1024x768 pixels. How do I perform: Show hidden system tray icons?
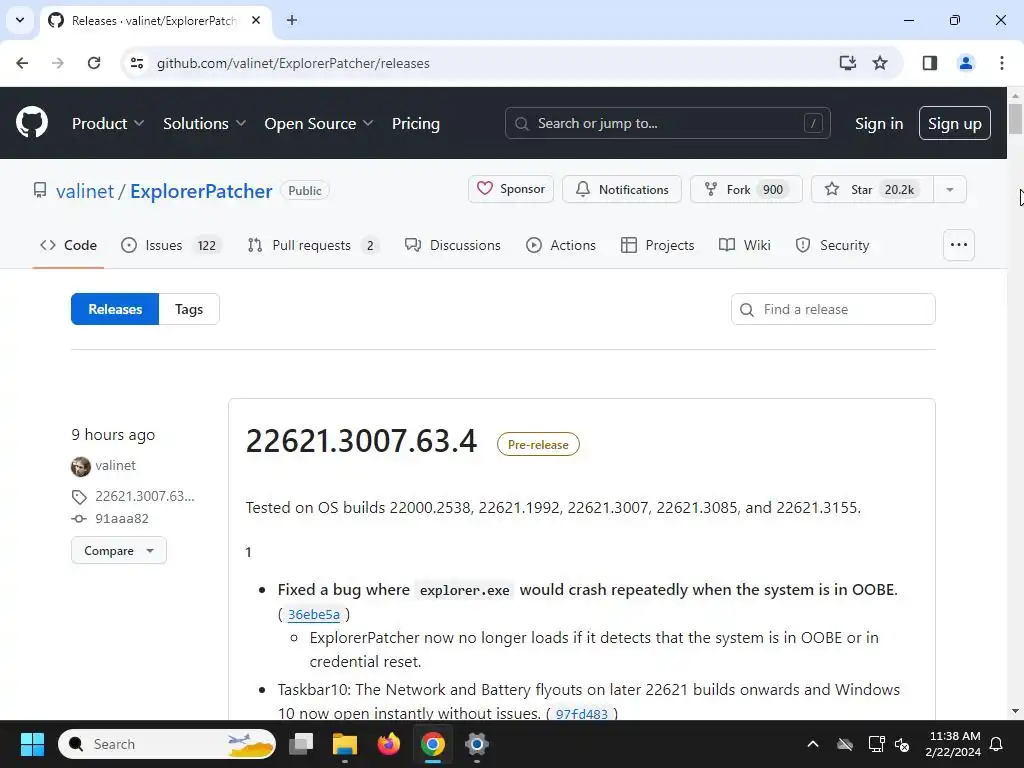[x=812, y=744]
